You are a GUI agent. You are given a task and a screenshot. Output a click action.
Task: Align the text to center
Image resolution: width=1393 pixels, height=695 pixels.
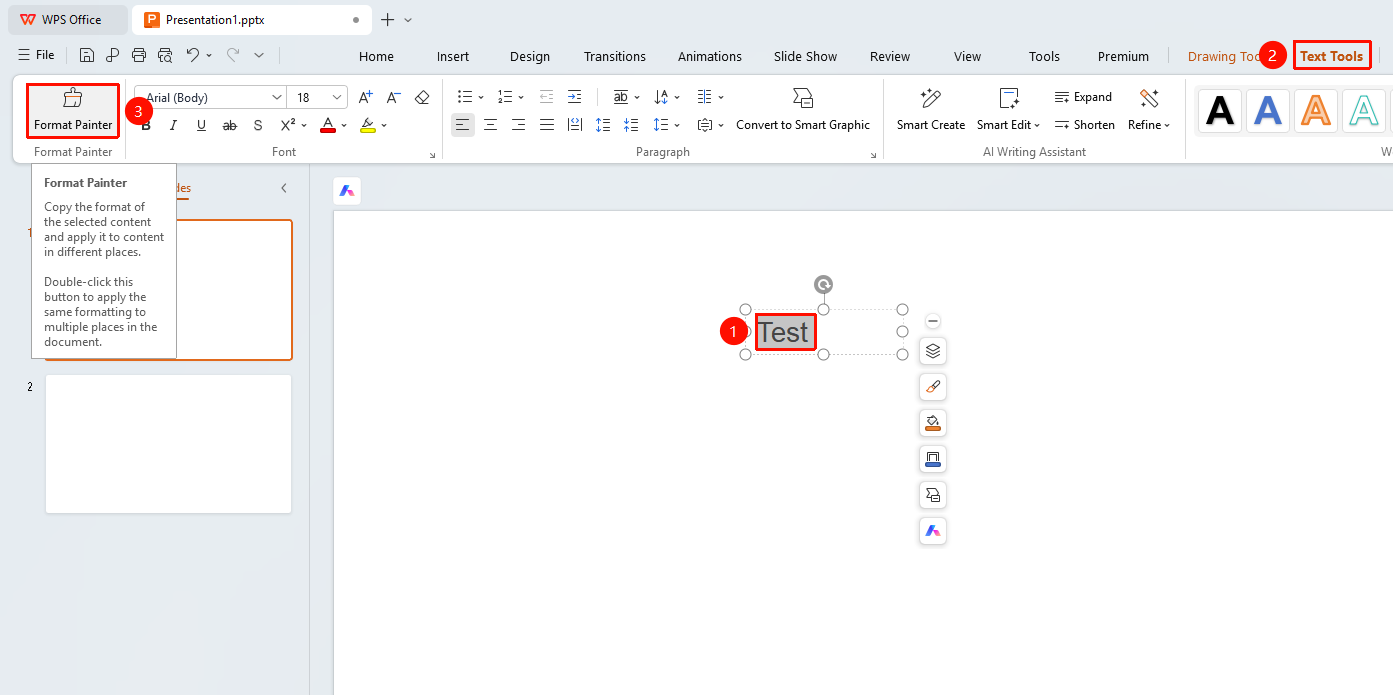click(x=490, y=125)
